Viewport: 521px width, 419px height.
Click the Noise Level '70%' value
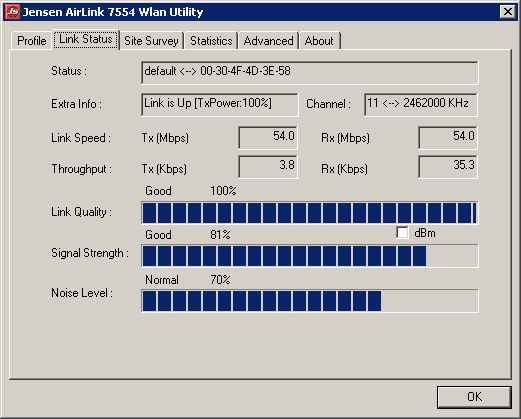[x=220, y=280]
